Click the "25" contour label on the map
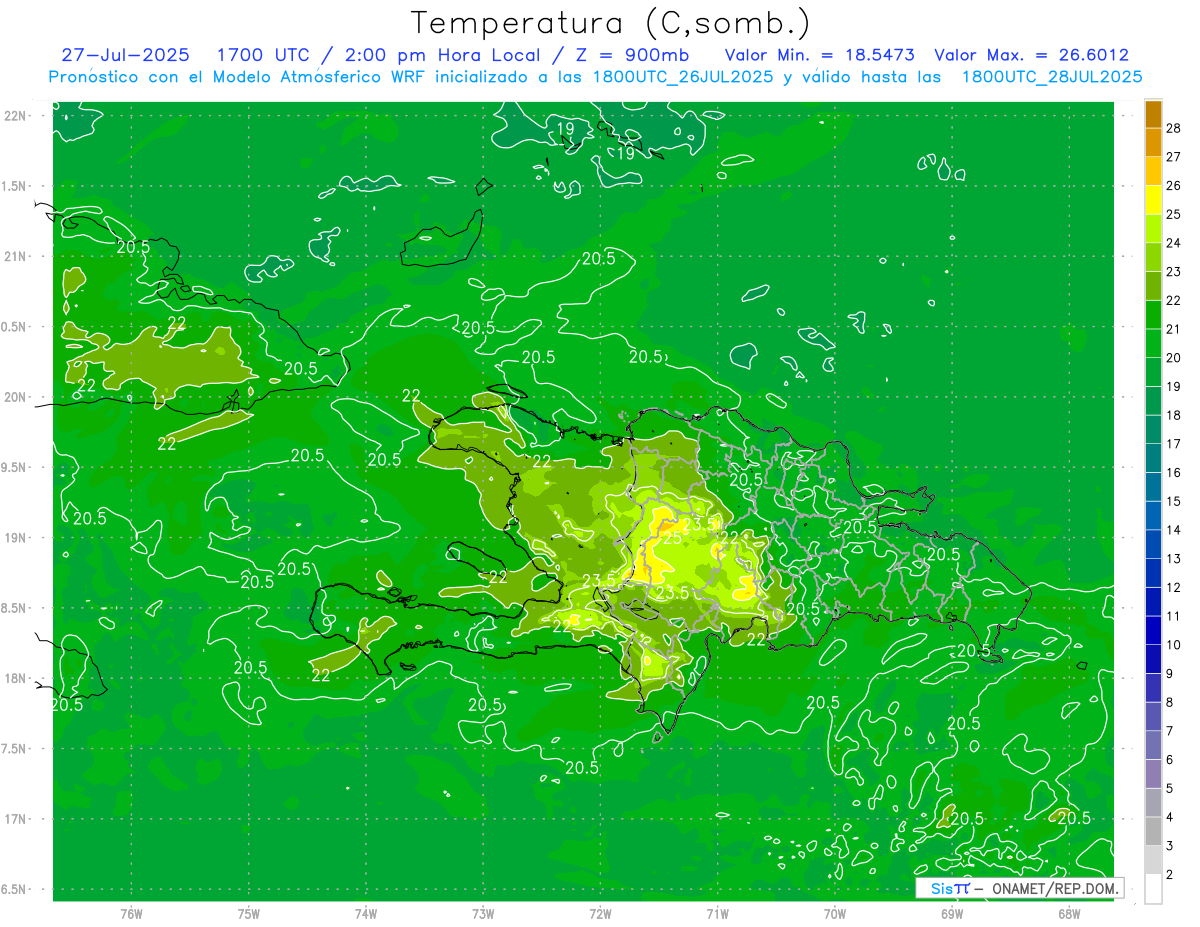This screenshot has height=927, width=1200. point(673,538)
